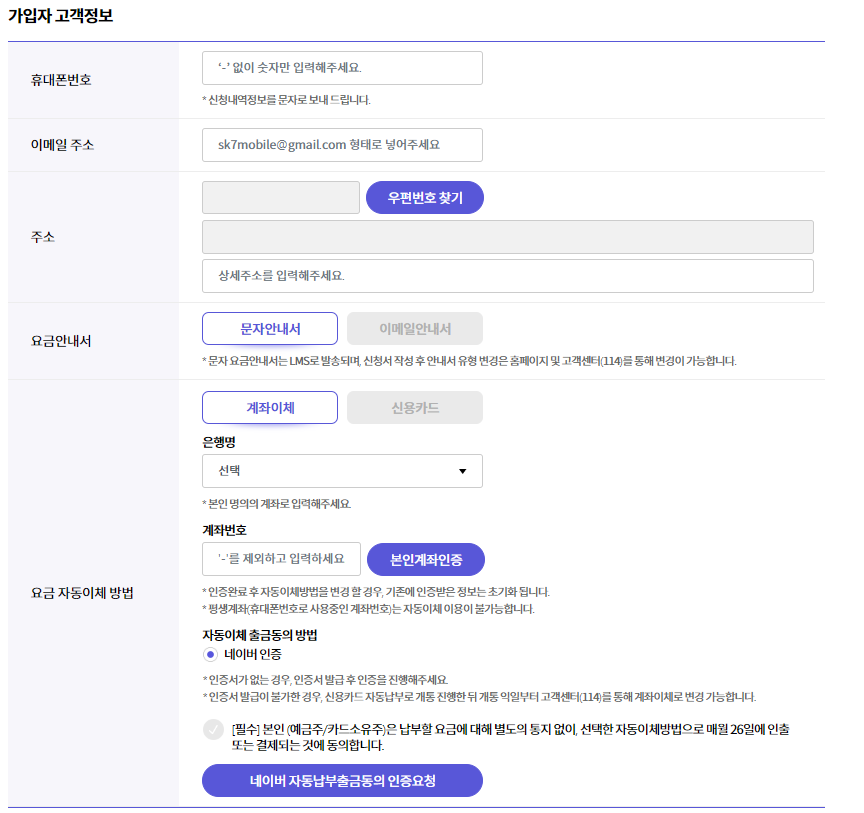
Task: Switch payment method to 신용카드
Action: pyautogui.click(x=414, y=407)
